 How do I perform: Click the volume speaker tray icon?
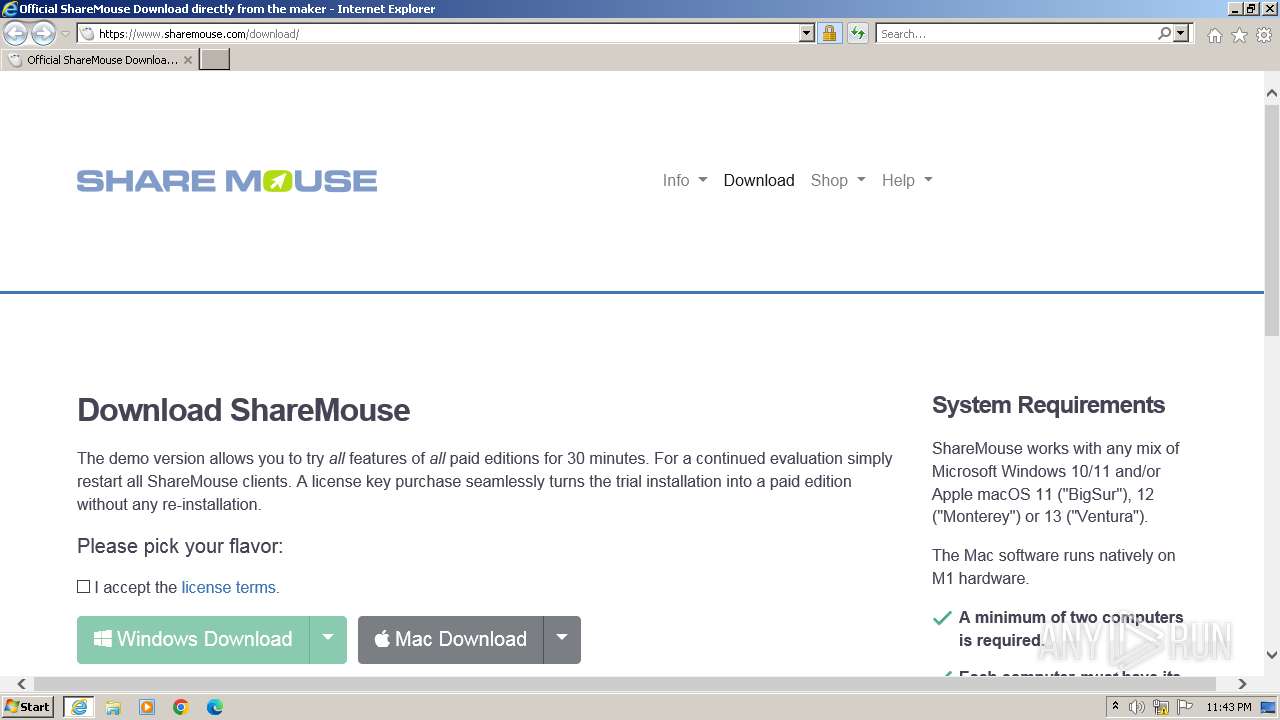coord(1137,707)
